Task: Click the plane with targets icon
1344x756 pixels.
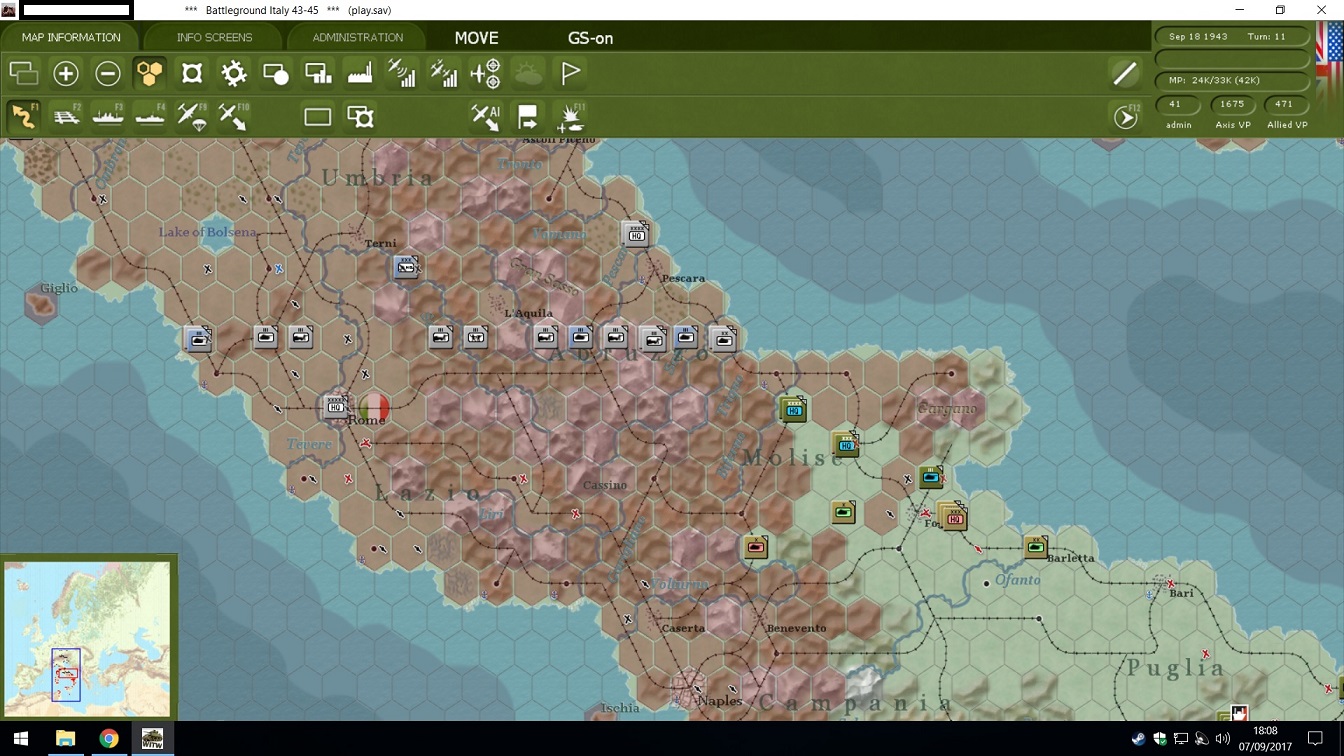Action: click(486, 73)
